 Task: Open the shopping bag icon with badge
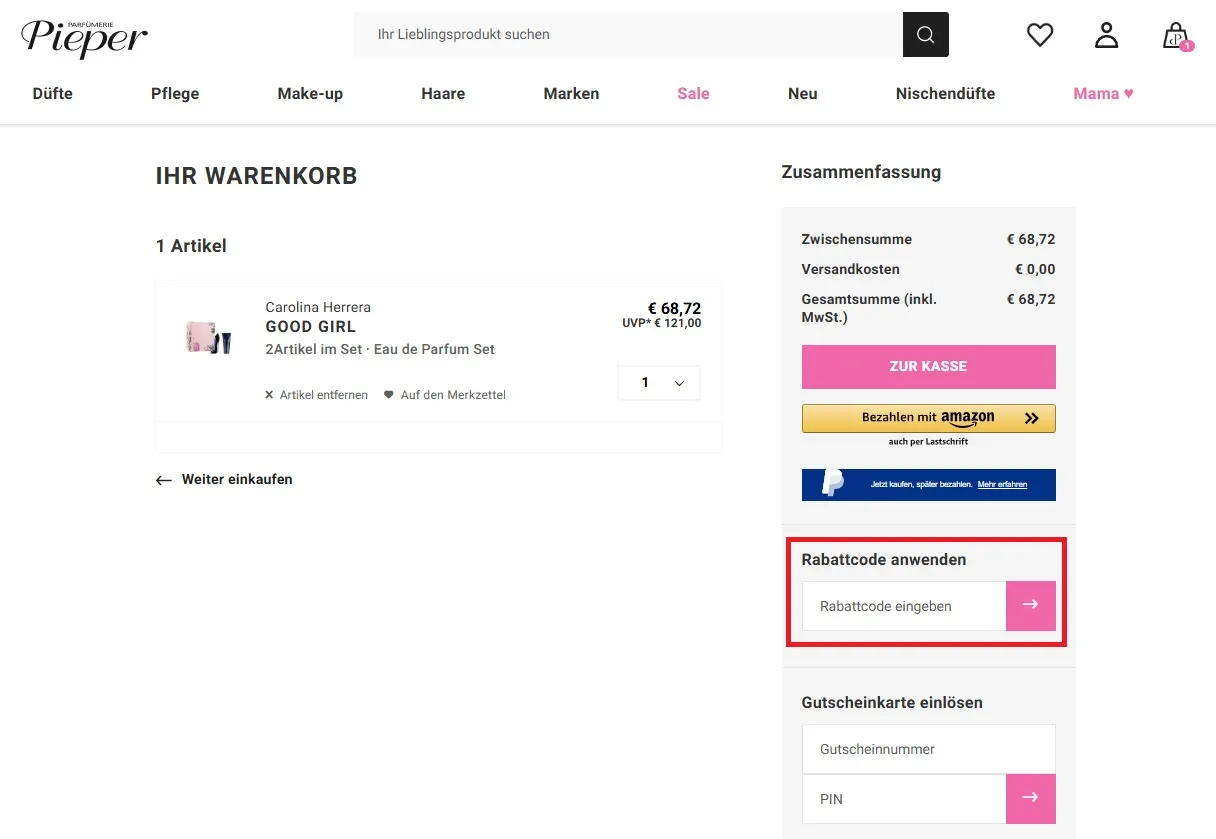point(1177,36)
